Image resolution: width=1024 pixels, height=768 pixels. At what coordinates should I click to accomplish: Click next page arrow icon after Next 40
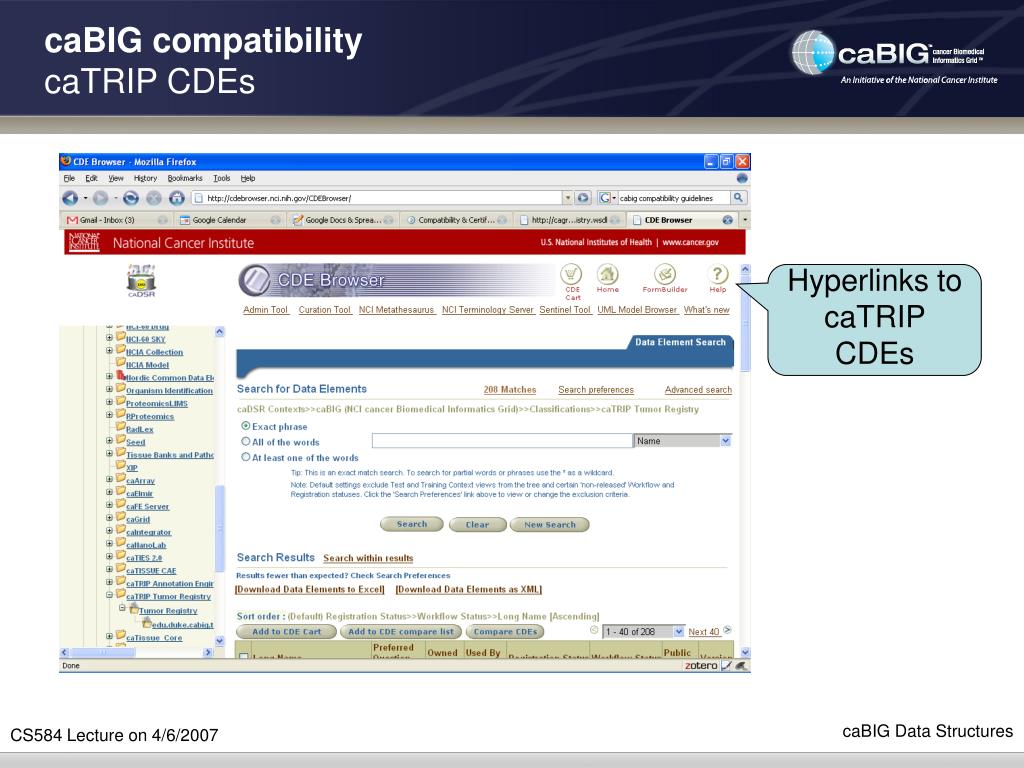tap(728, 630)
